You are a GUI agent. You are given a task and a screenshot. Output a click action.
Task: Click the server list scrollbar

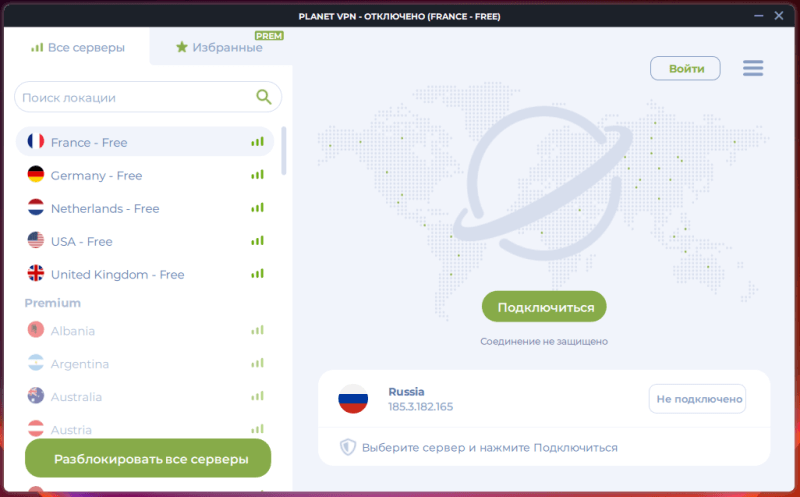coord(284,148)
